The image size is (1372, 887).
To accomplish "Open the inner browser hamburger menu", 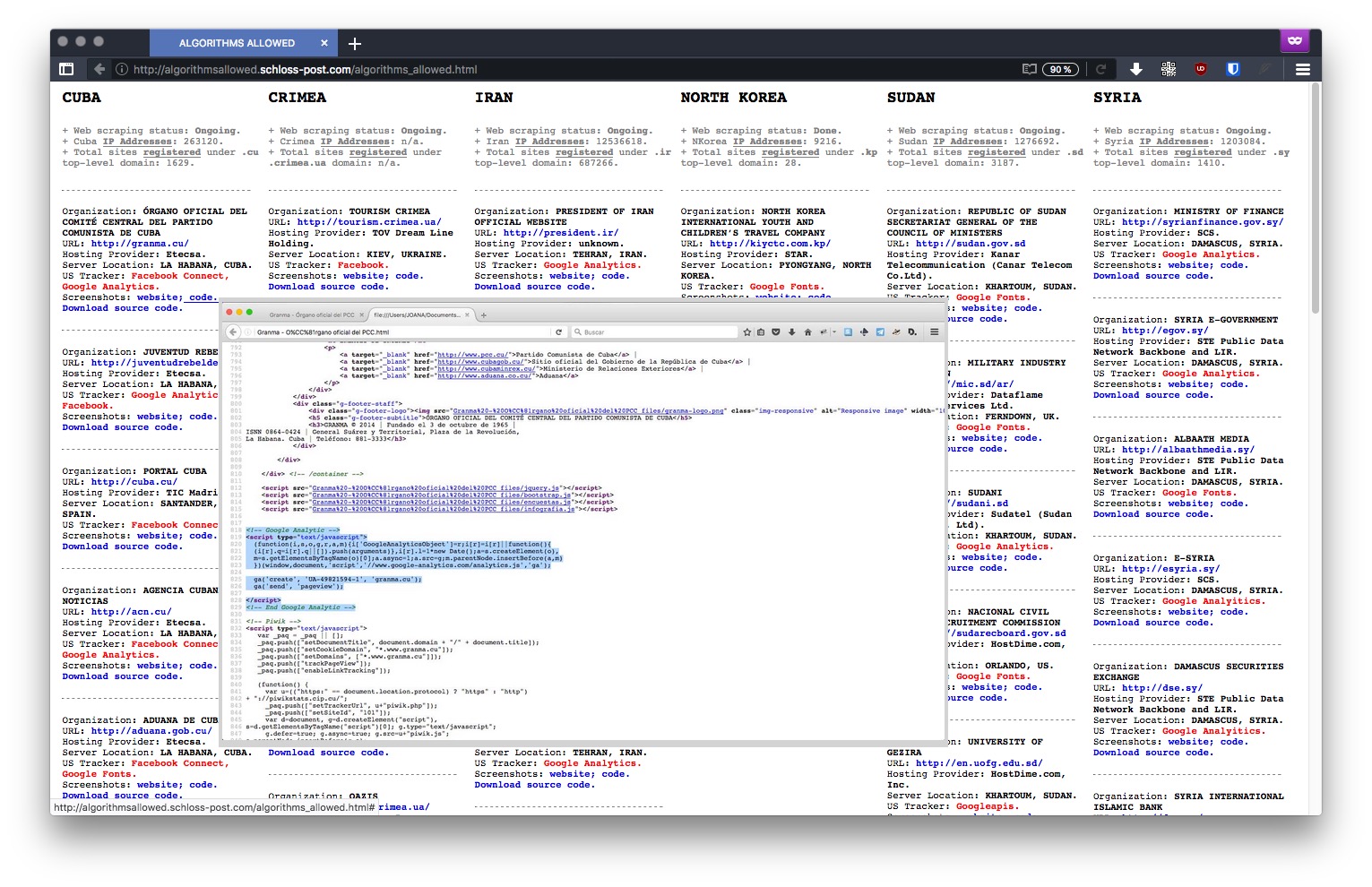I will (934, 332).
